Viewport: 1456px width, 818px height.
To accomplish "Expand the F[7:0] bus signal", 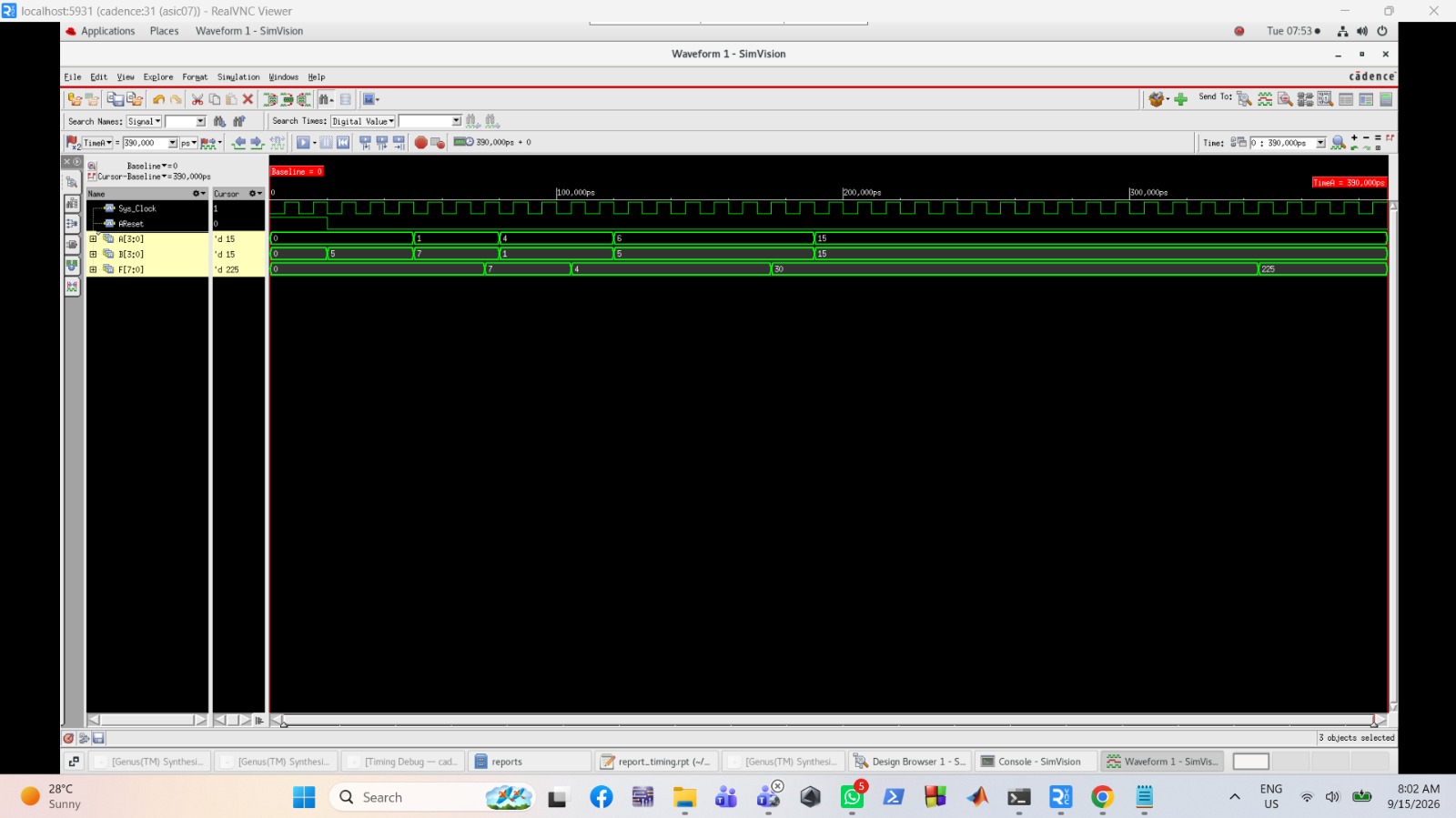I will click(x=93, y=269).
